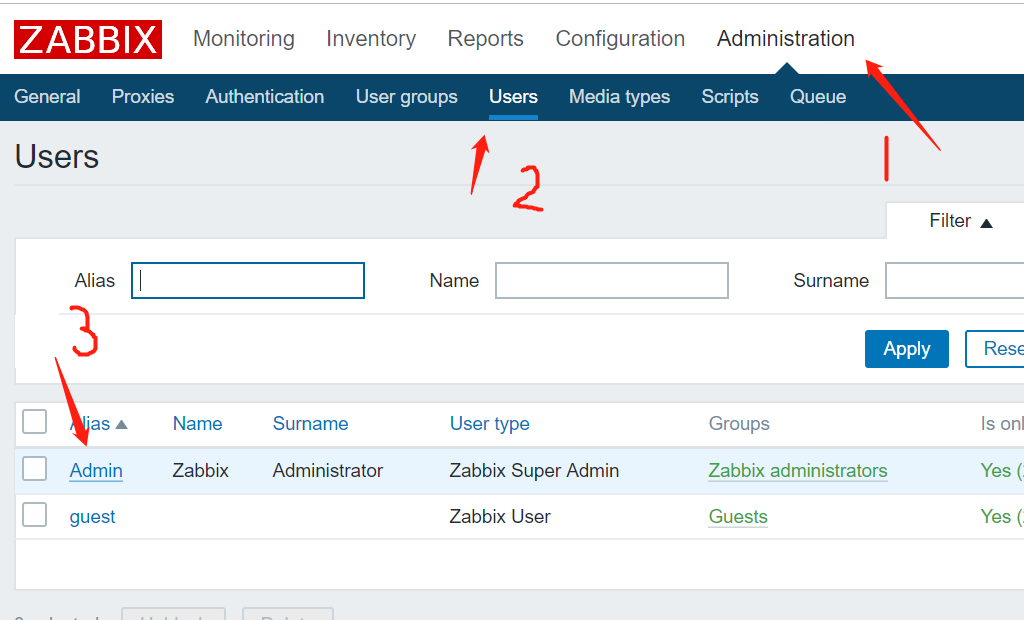Tick the select-all users checkbox
Image resolution: width=1024 pixels, height=620 pixels.
tap(35, 421)
